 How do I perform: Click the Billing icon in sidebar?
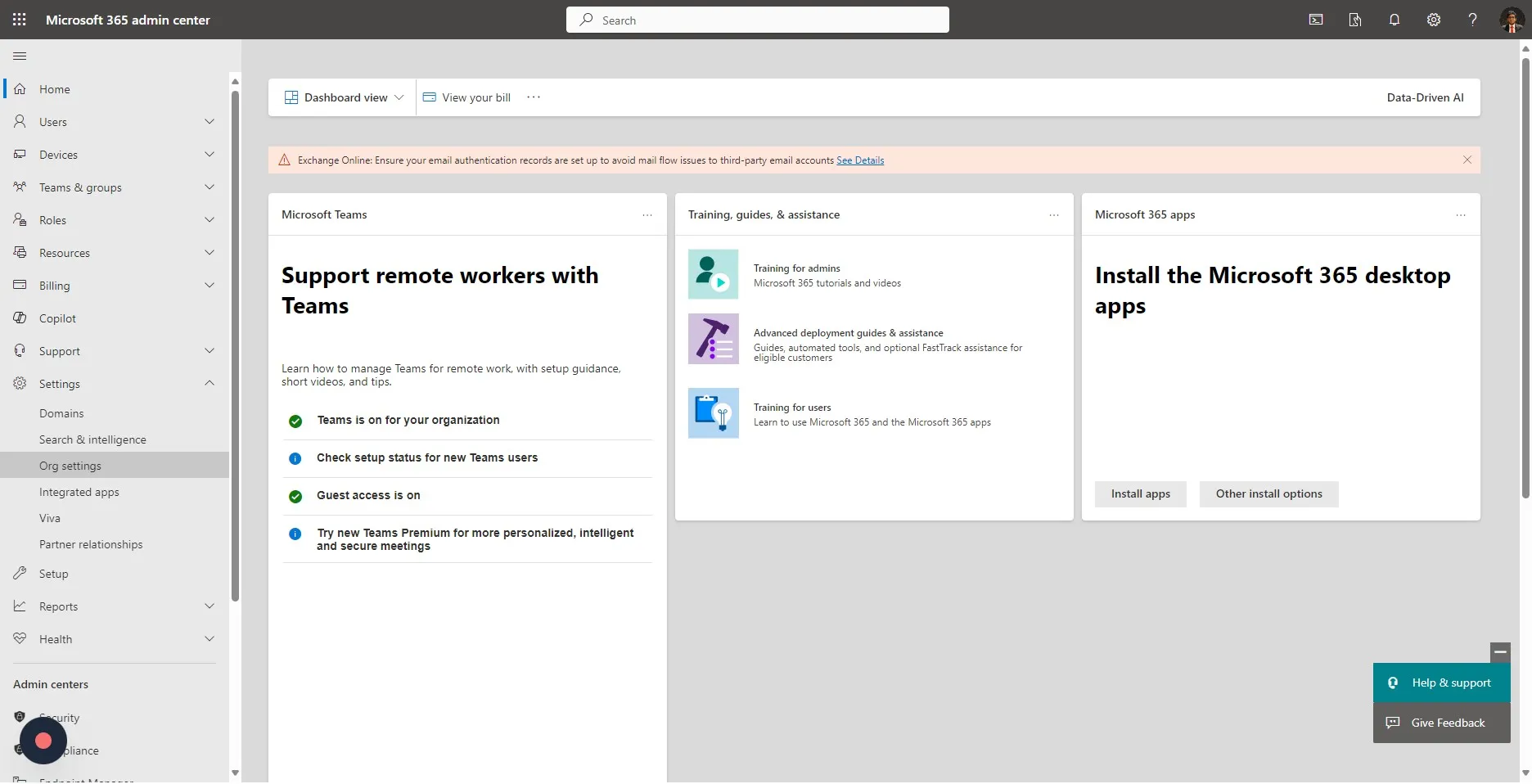coord(20,285)
